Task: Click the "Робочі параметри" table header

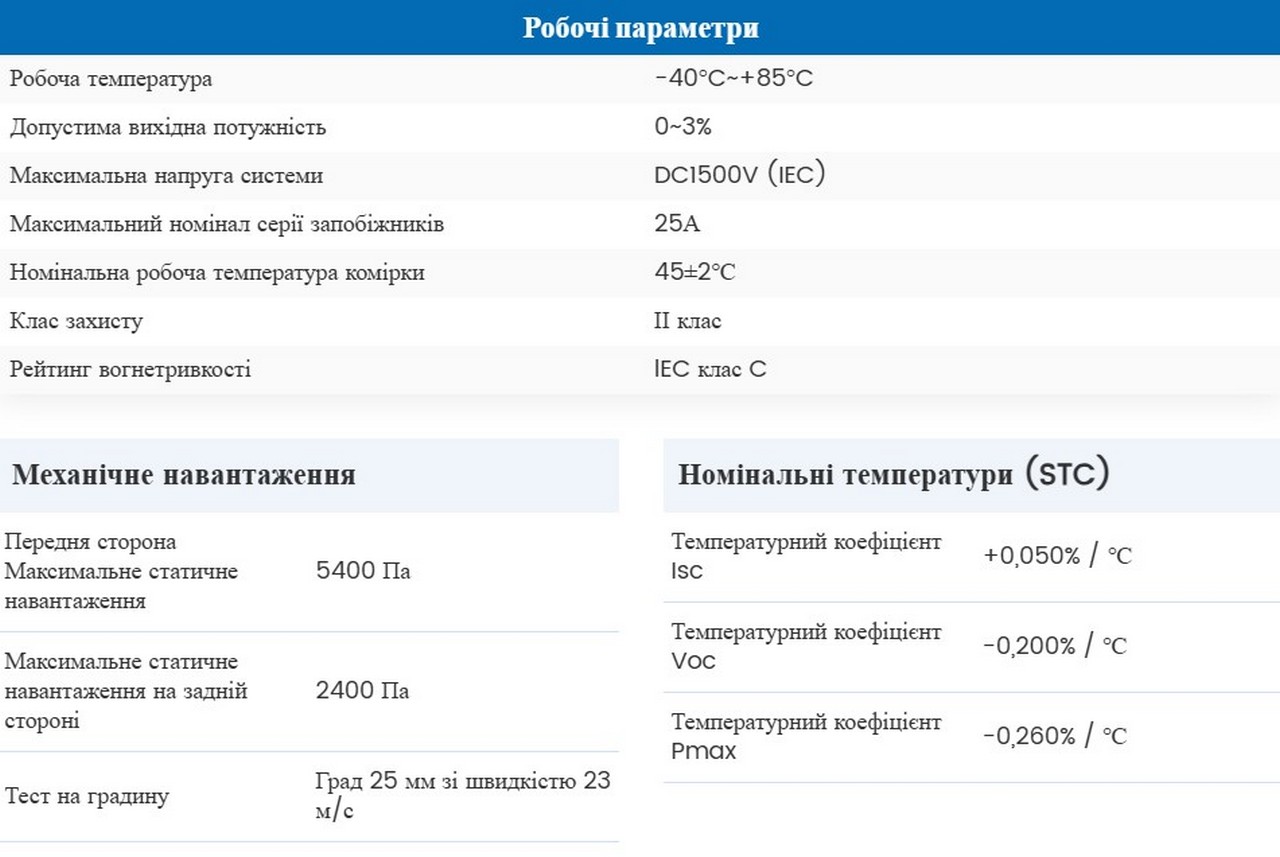Action: (x=640, y=28)
